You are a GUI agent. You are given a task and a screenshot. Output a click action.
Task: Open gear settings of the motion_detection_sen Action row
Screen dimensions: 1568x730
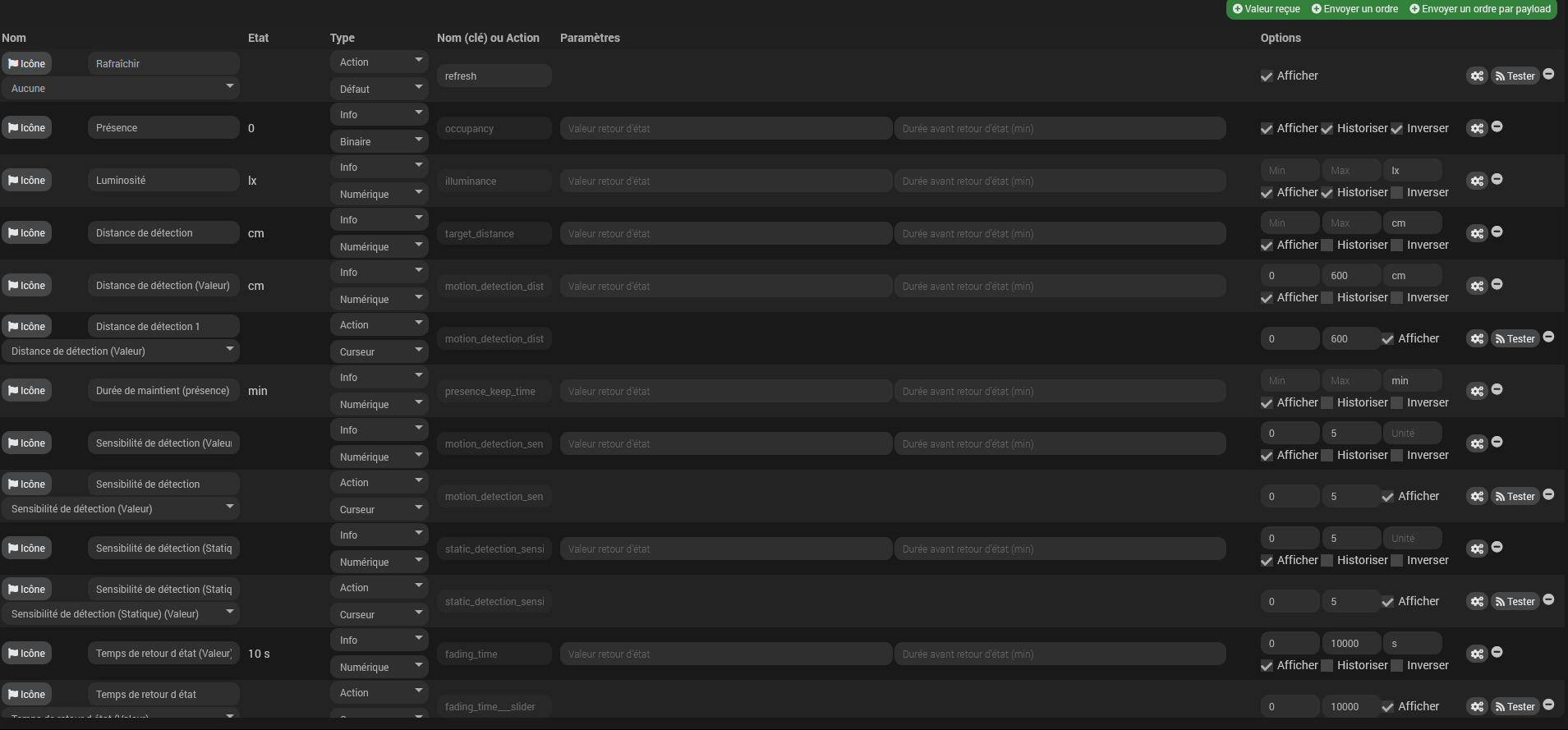pos(1477,496)
